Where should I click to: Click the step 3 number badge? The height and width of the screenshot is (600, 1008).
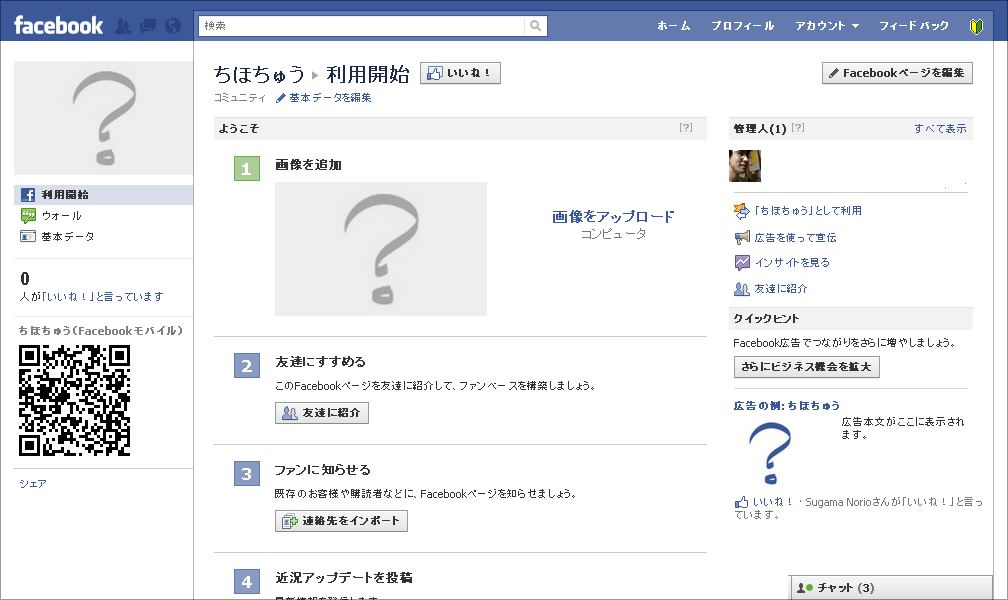coord(247,474)
